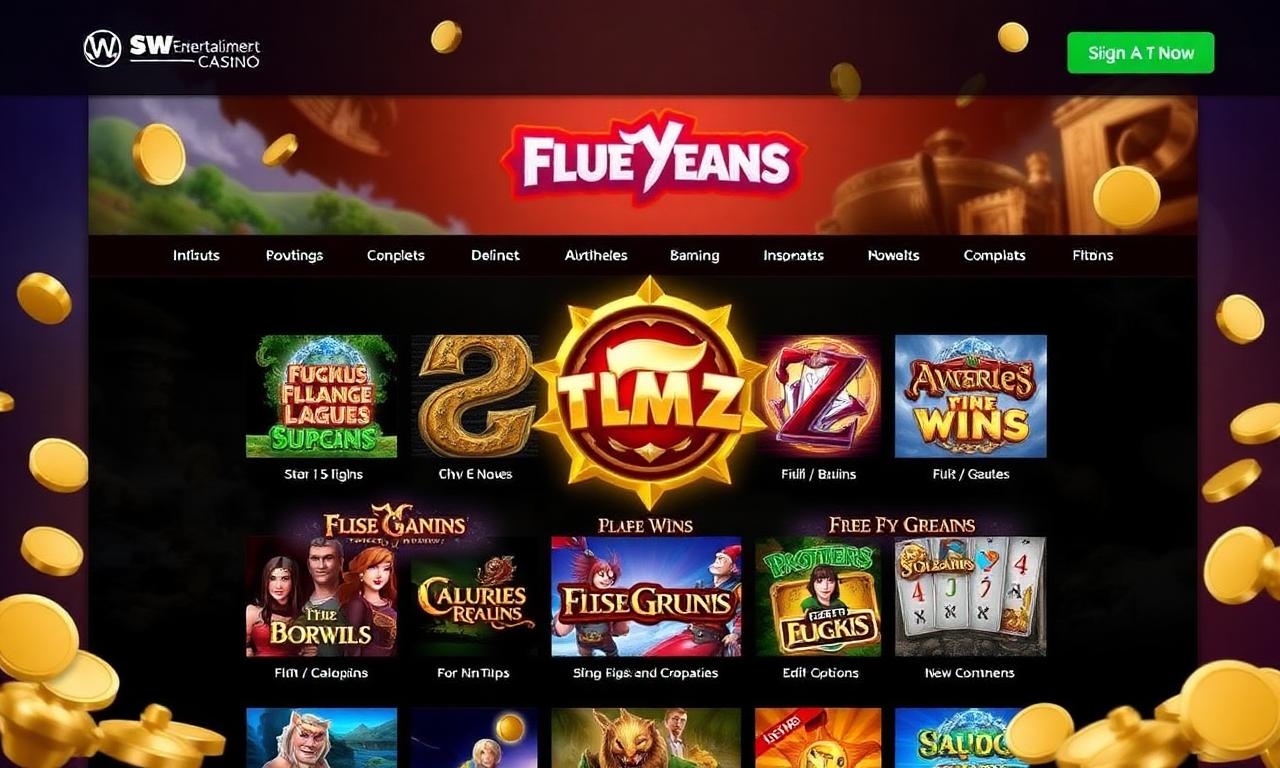Image resolution: width=1280 pixels, height=768 pixels.
Task: Open the Caluries Realins game thumbnail
Action: 473,596
